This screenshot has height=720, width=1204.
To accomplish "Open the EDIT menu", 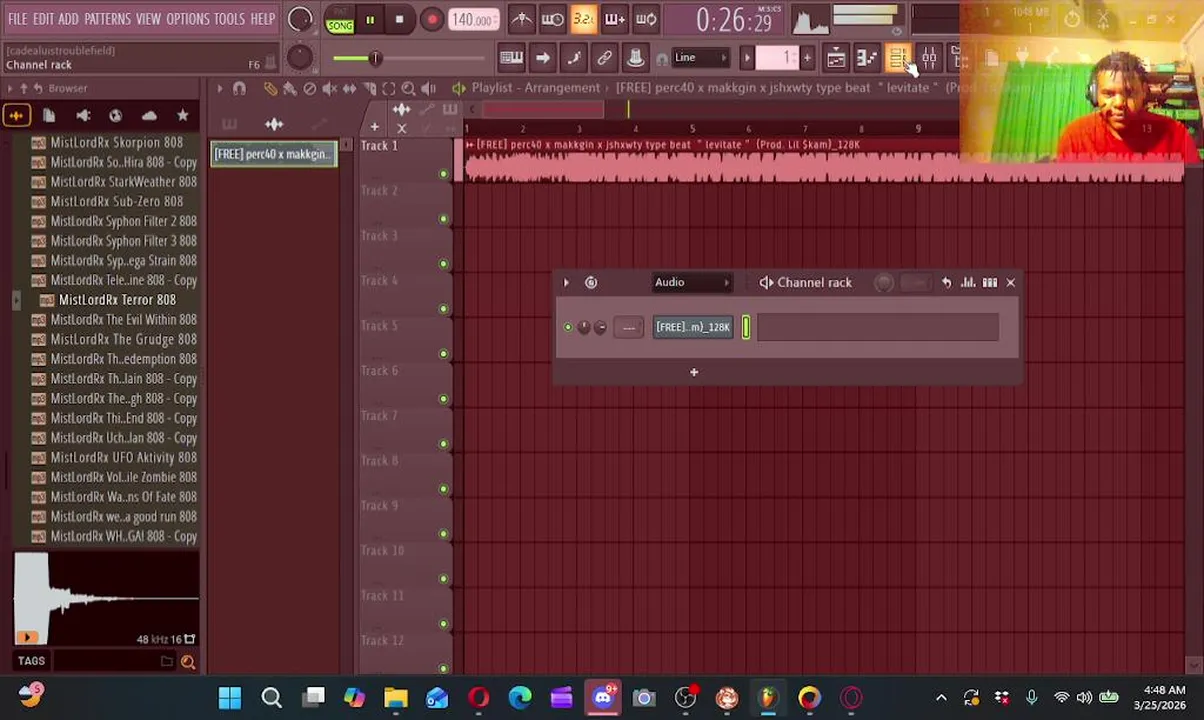I will coord(43,19).
